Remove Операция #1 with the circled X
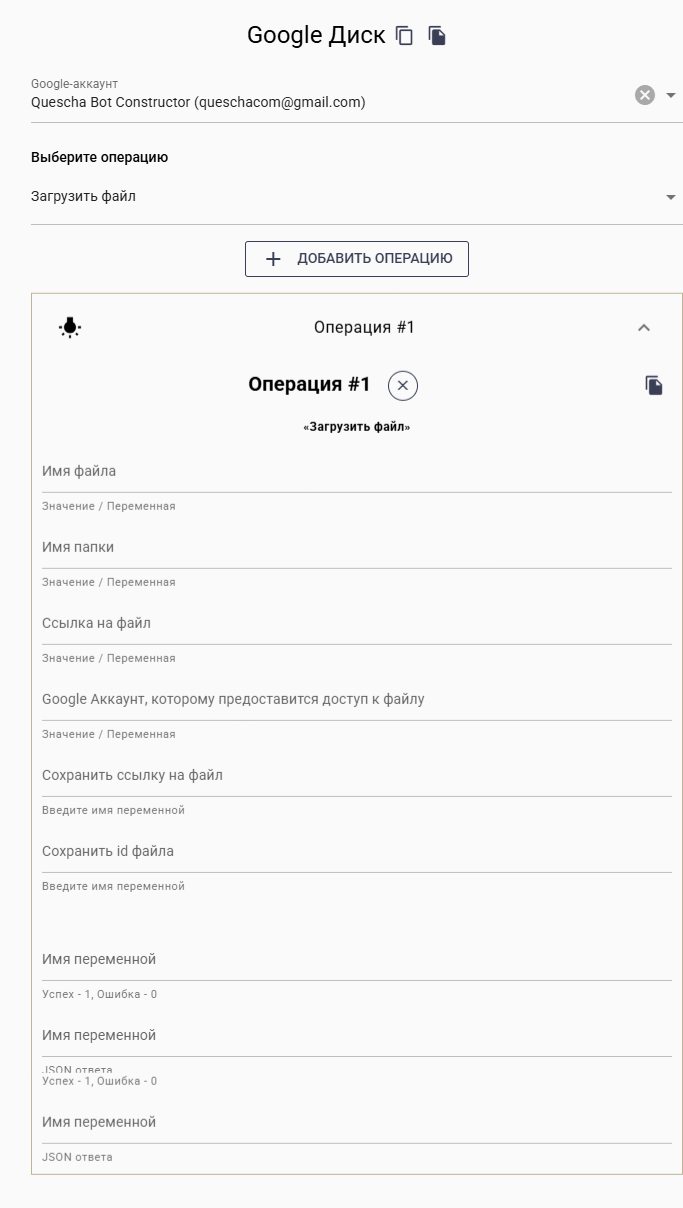This screenshot has height=1208, width=683. coord(403,385)
